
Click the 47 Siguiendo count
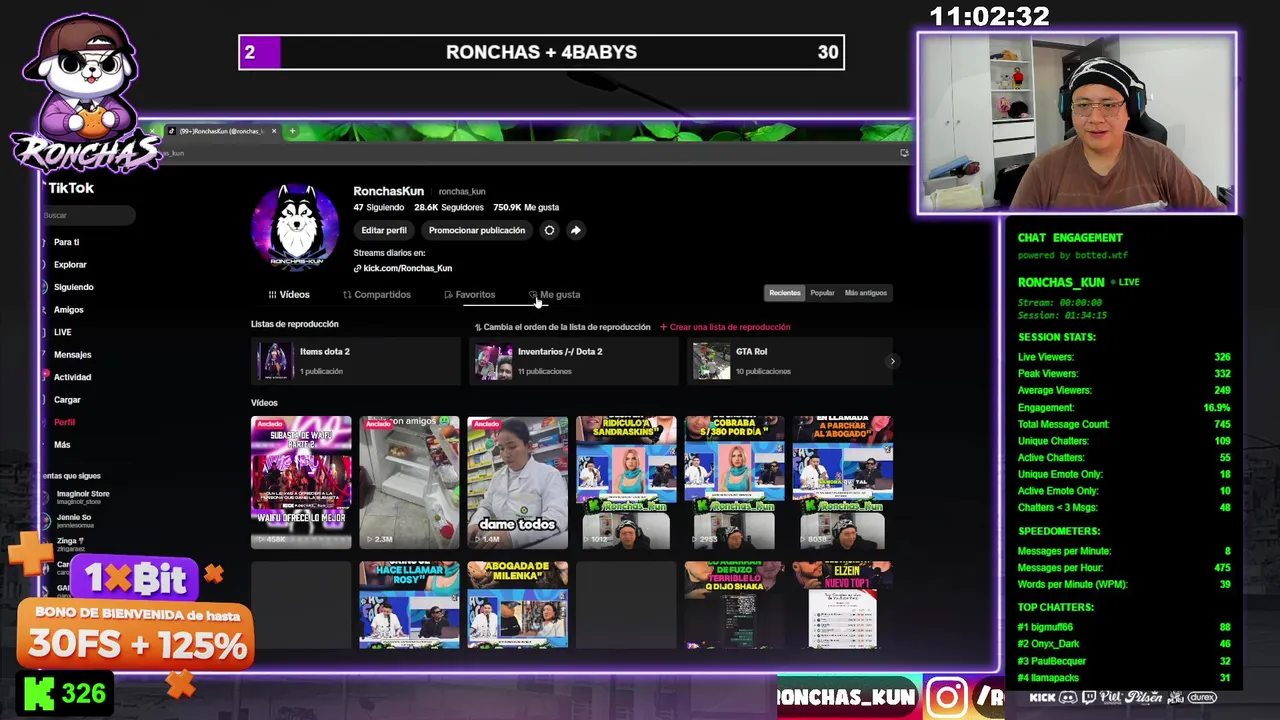coord(379,207)
